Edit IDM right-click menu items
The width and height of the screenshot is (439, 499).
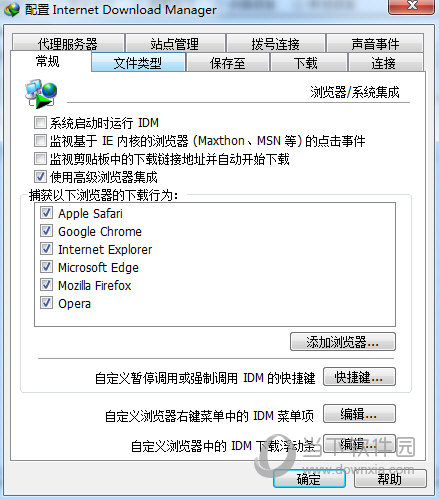click(x=359, y=414)
